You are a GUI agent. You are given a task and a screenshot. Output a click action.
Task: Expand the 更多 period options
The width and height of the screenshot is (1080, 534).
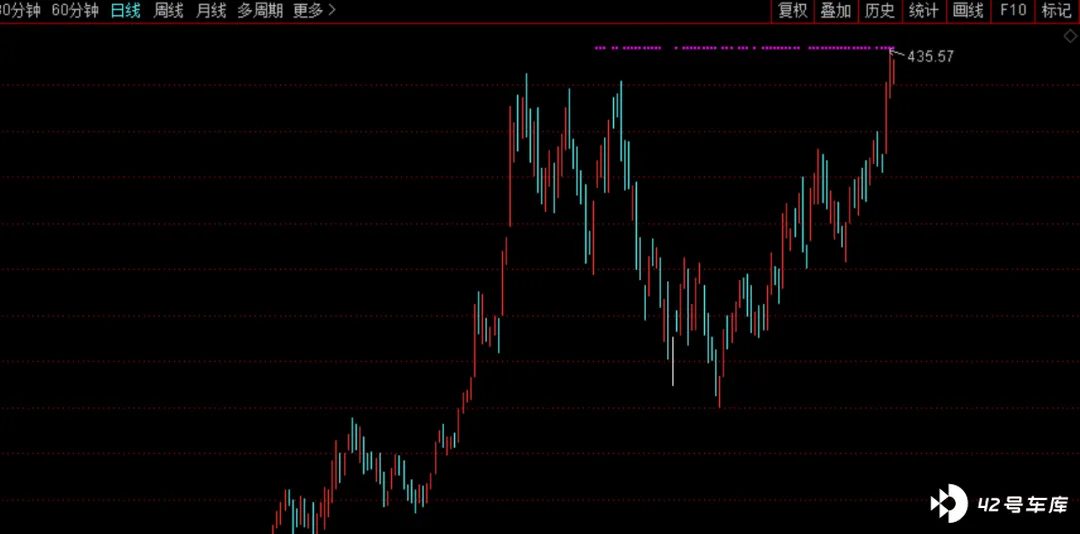click(315, 10)
